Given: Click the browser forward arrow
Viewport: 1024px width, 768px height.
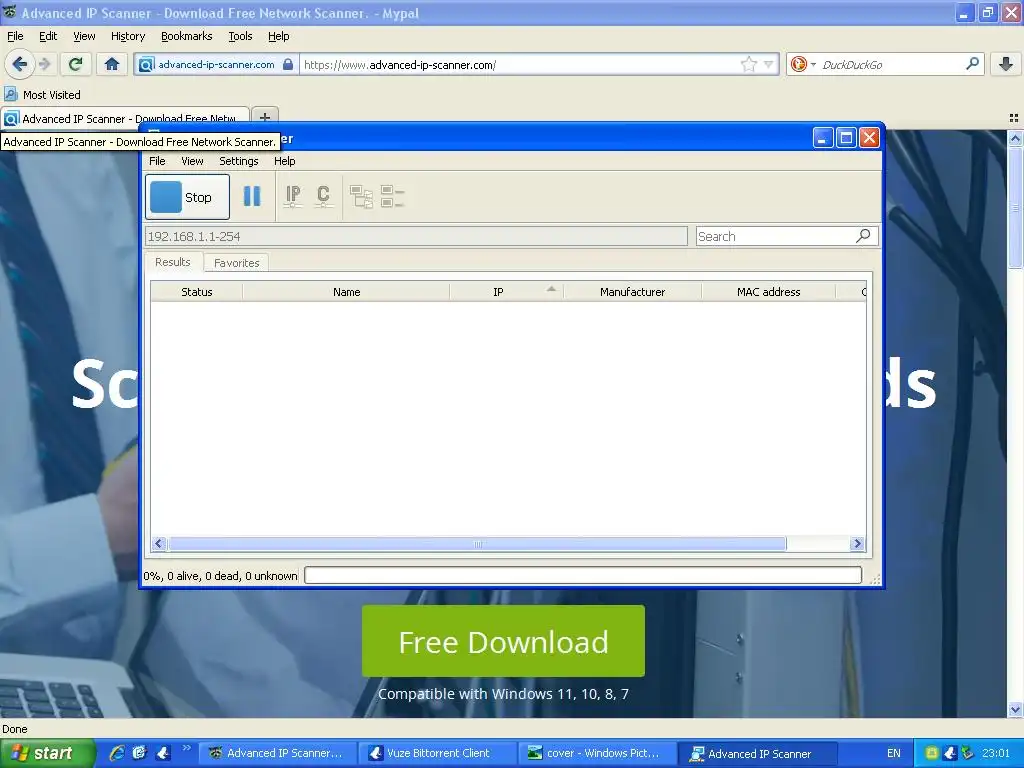Looking at the screenshot, I should pyautogui.click(x=44, y=64).
